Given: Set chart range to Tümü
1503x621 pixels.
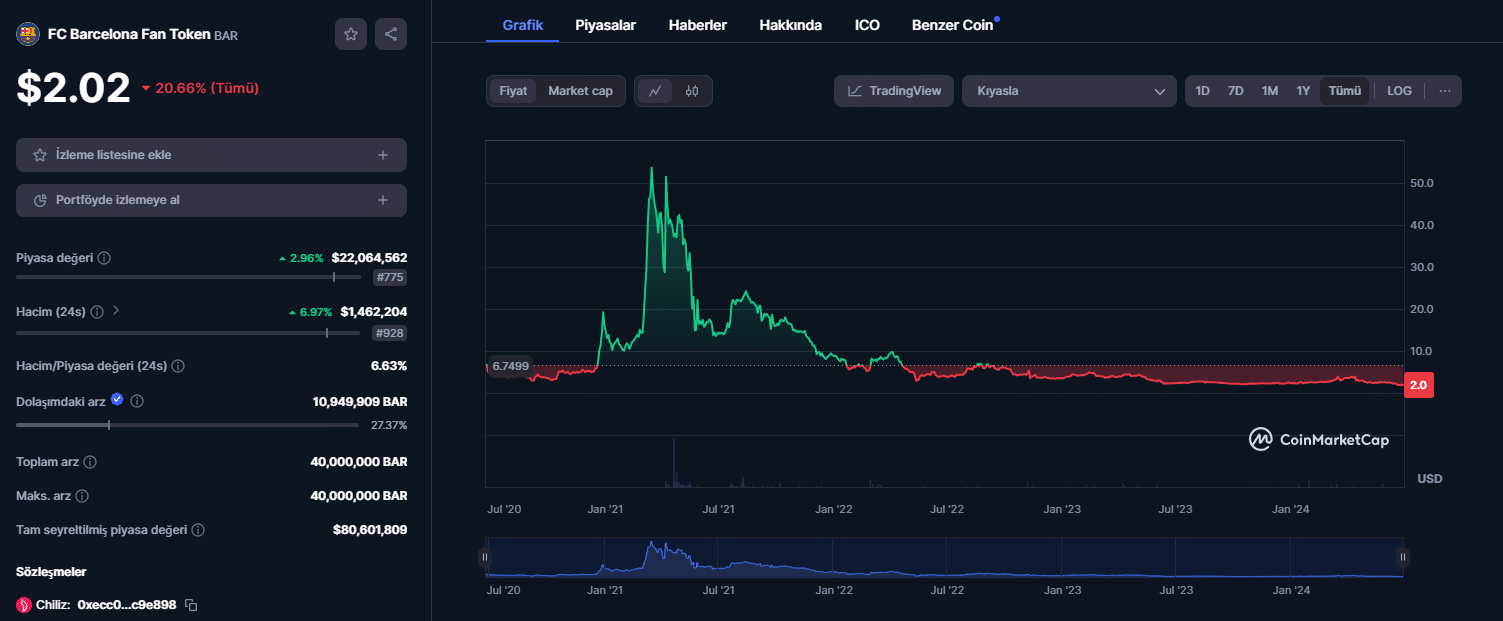Looking at the screenshot, I should [x=1344, y=91].
